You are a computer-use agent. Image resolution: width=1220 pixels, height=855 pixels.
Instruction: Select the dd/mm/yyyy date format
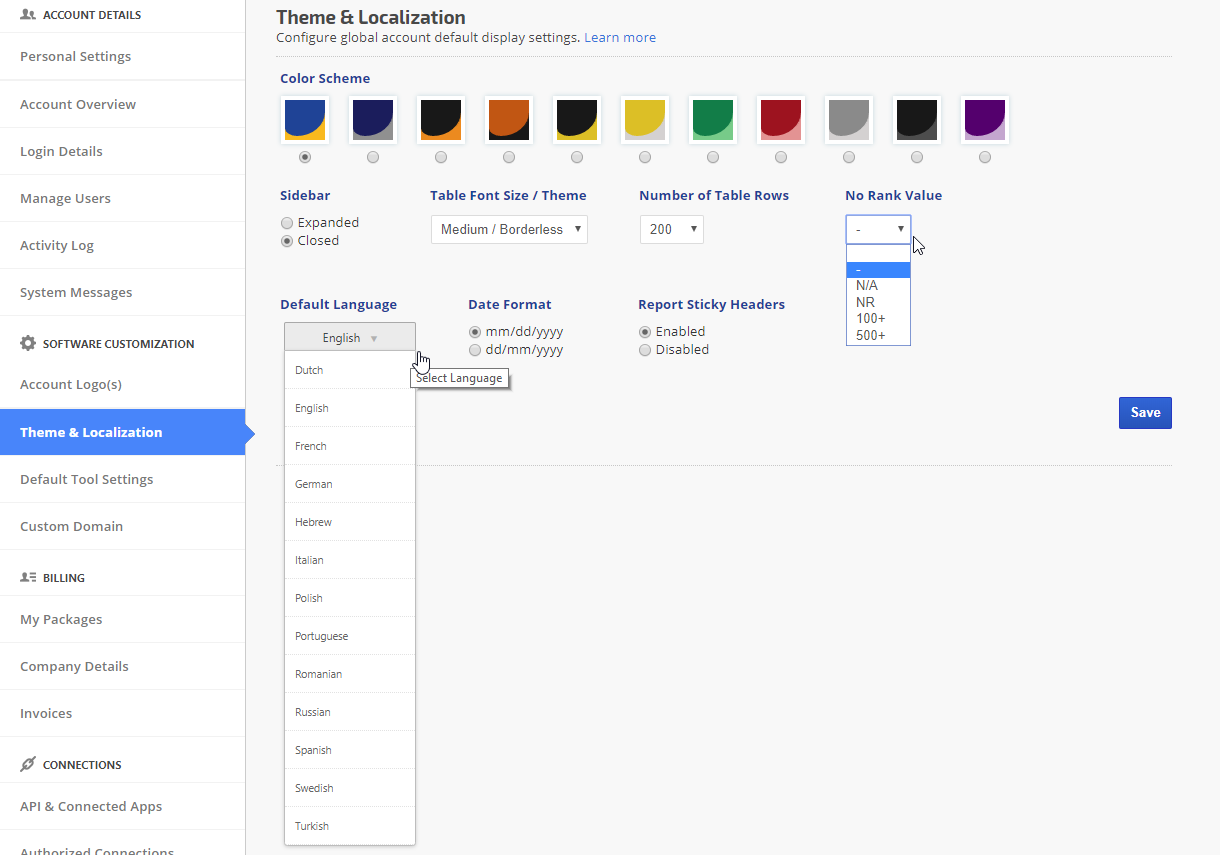(x=476, y=350)
